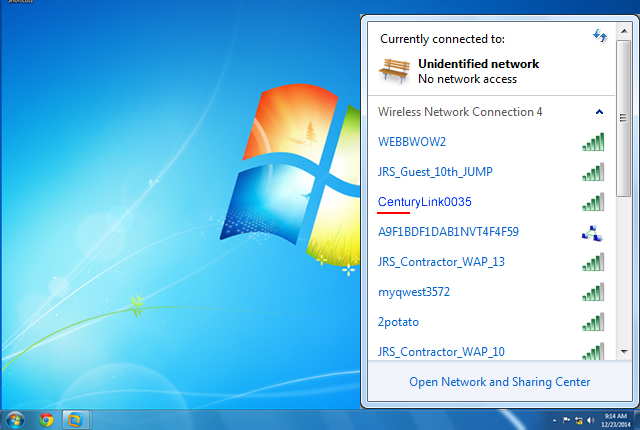This screenshot has height=430, width=640.
Task: Open the volume speaker tray icon
Action: point(590,420)
